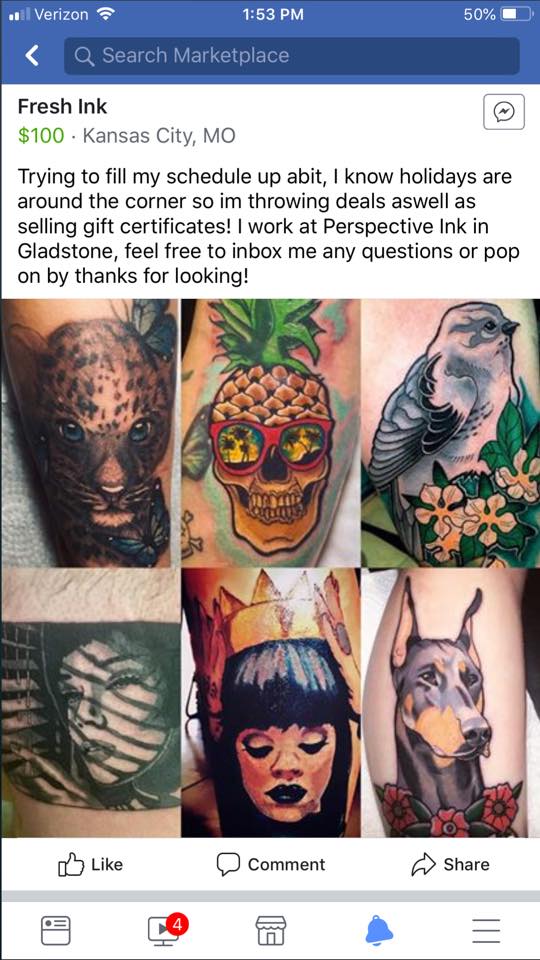Tap the Kansas City, MO location
The image size is (540, 960).
159,135
